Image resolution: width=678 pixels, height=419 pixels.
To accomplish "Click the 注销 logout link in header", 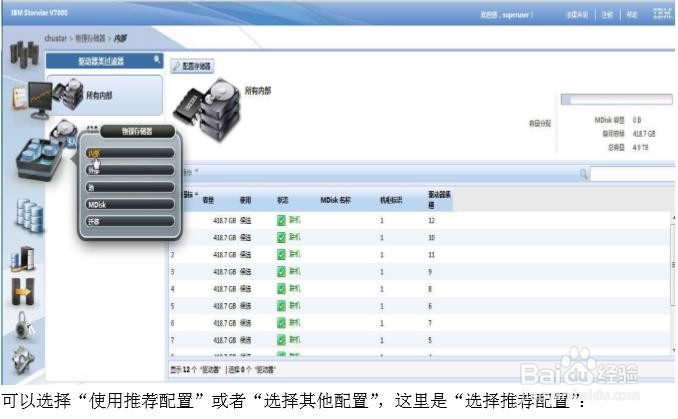I will [608, 15].
